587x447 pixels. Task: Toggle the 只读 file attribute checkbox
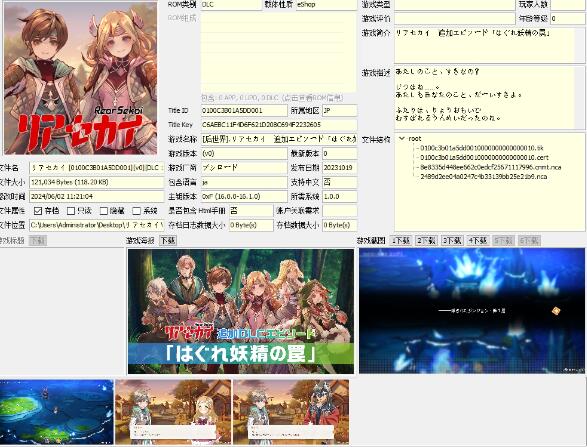71,211
